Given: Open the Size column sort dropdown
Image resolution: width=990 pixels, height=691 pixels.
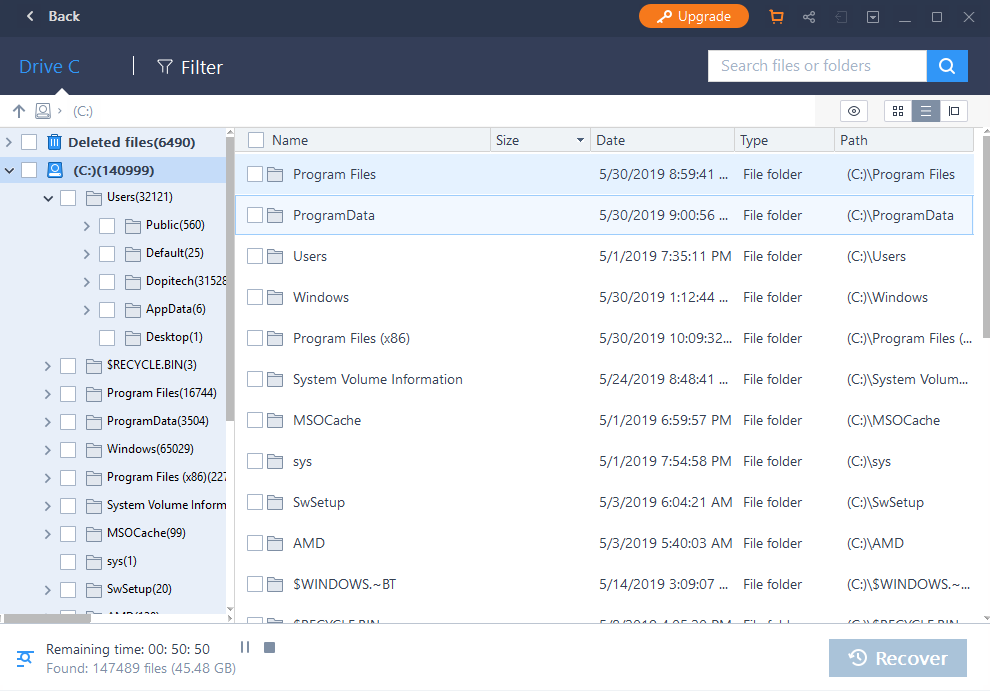Looking at the screenshot, I should 580,140.
